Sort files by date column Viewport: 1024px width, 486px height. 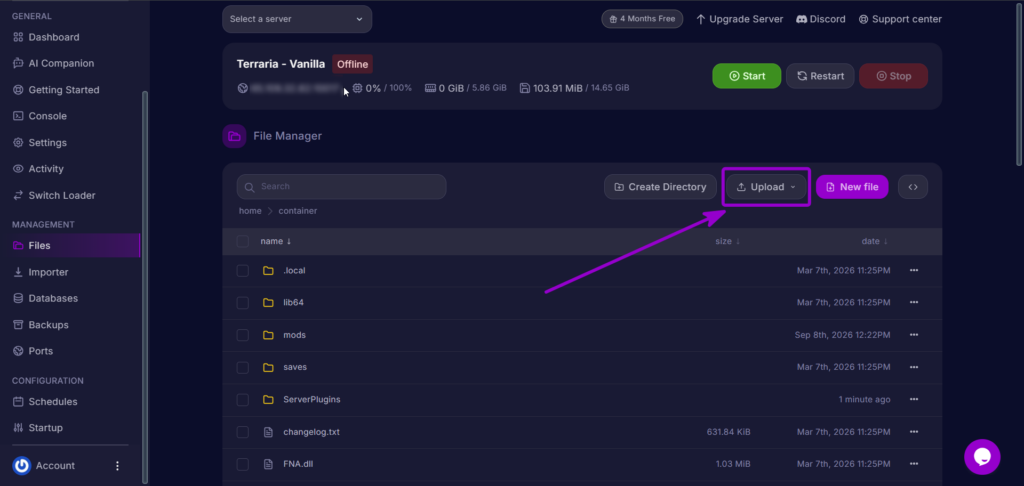[x=874, y=241]
